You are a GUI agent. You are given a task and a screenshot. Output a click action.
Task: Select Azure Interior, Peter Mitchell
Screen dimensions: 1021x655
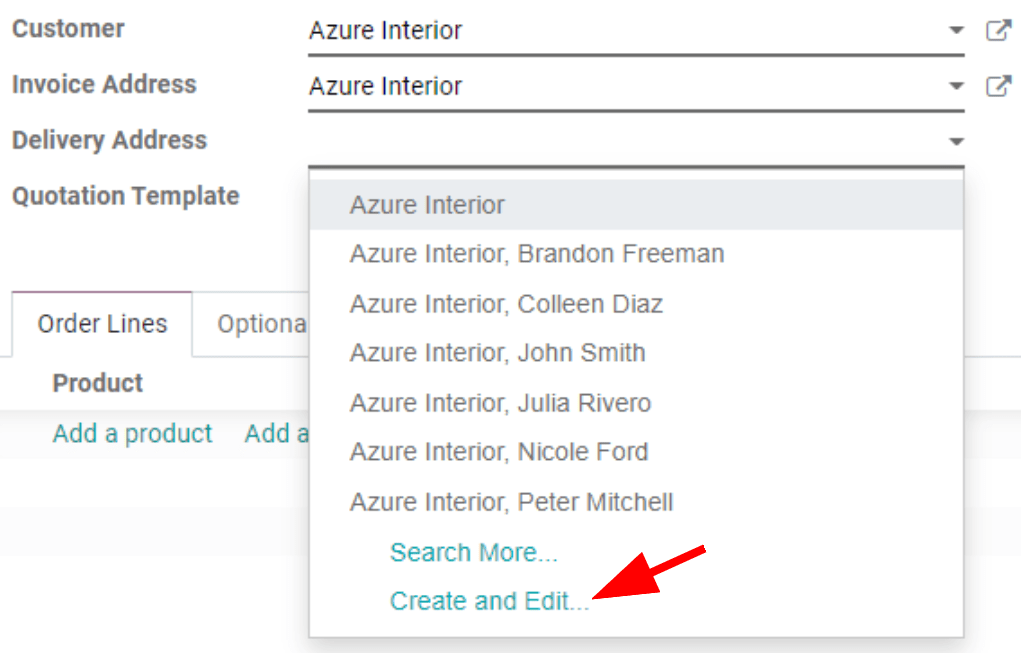pos(636,502)
